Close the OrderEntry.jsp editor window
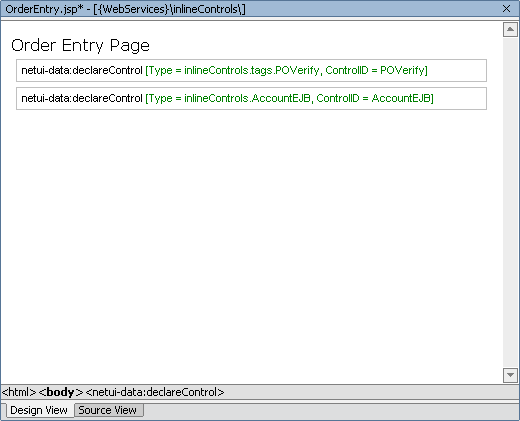 (506, 9)
